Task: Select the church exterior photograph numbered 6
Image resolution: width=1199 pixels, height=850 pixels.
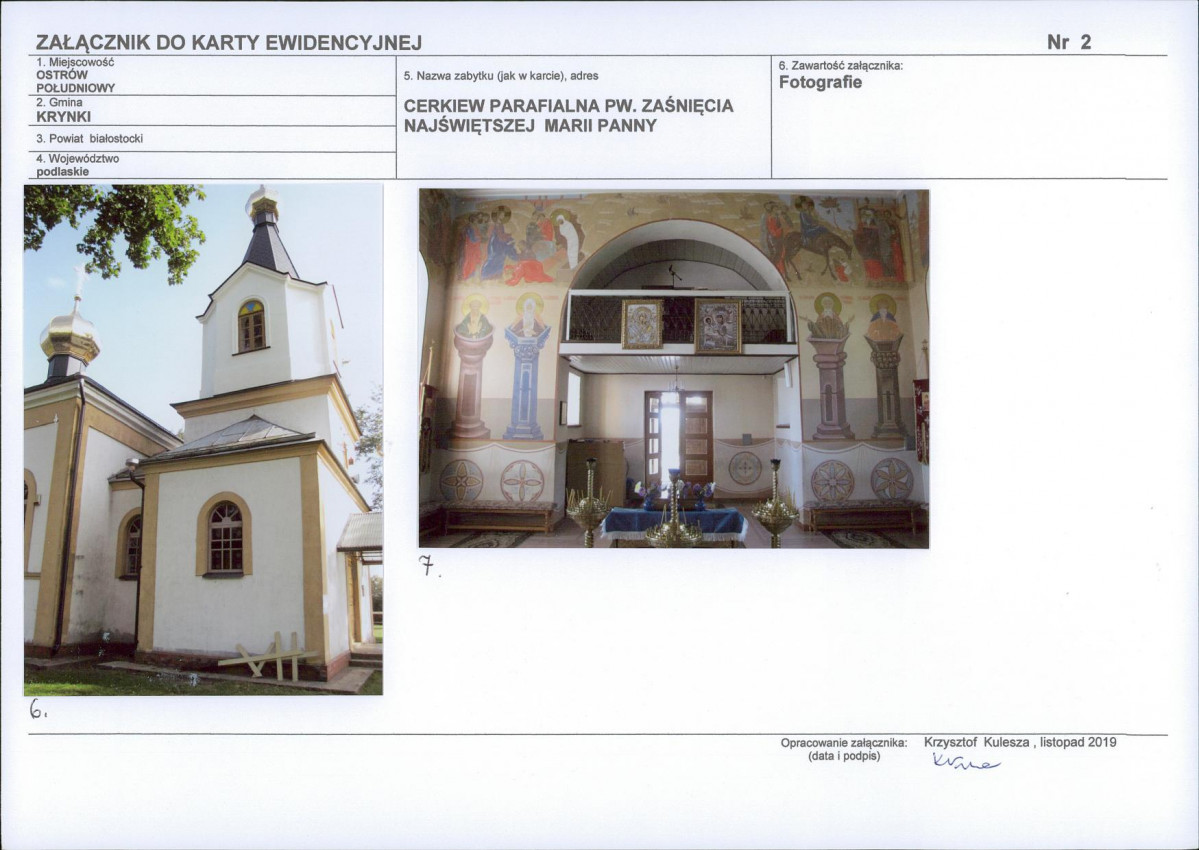Action: [203, 440]
